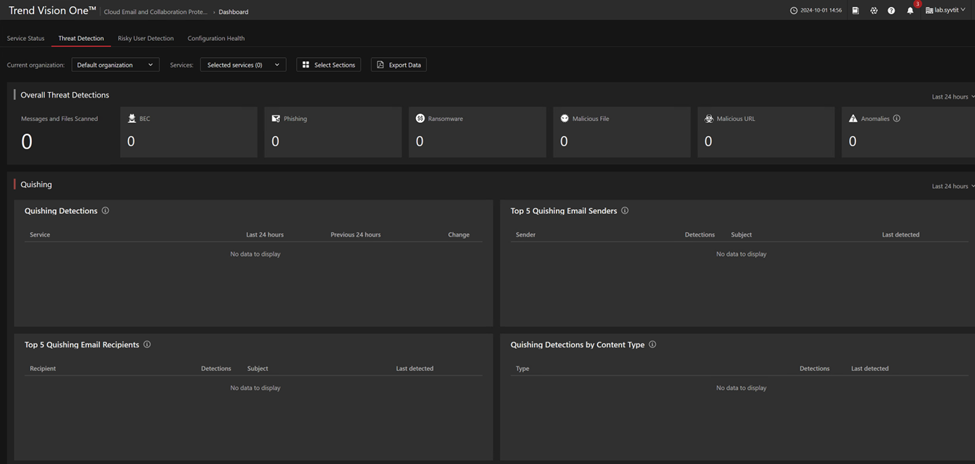This screenshot has height=464, width=975.
Task: Open the circular badge icon in header
Action: 874,11
